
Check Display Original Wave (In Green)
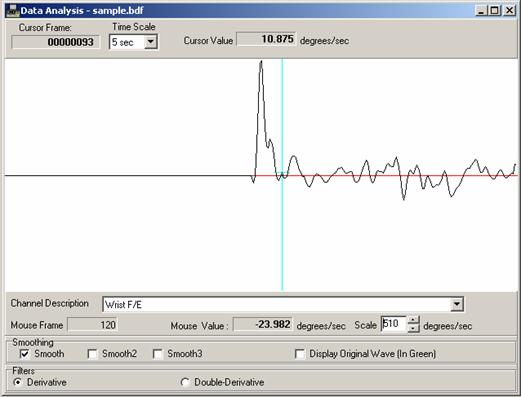(300, 354)
